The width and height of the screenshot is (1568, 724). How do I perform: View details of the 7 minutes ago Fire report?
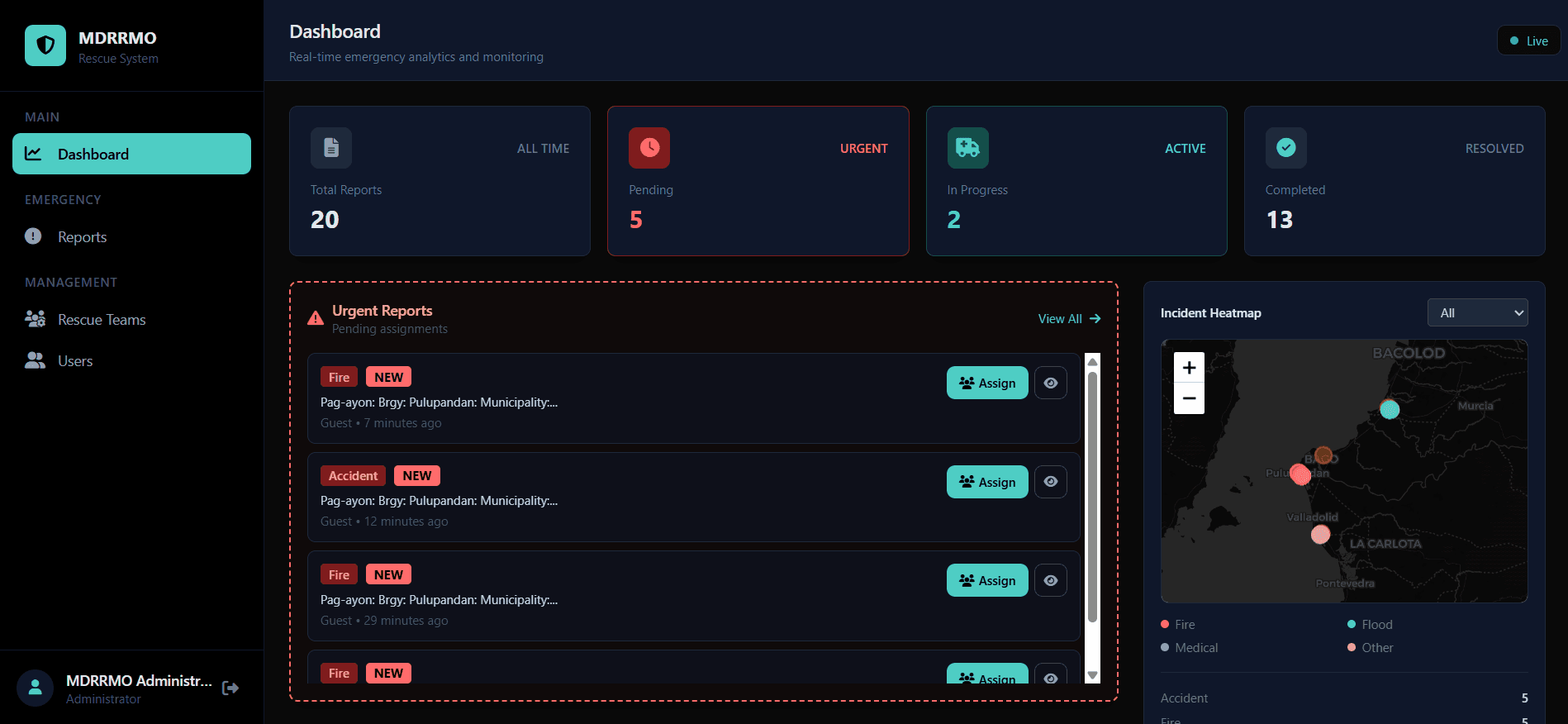1051,383
